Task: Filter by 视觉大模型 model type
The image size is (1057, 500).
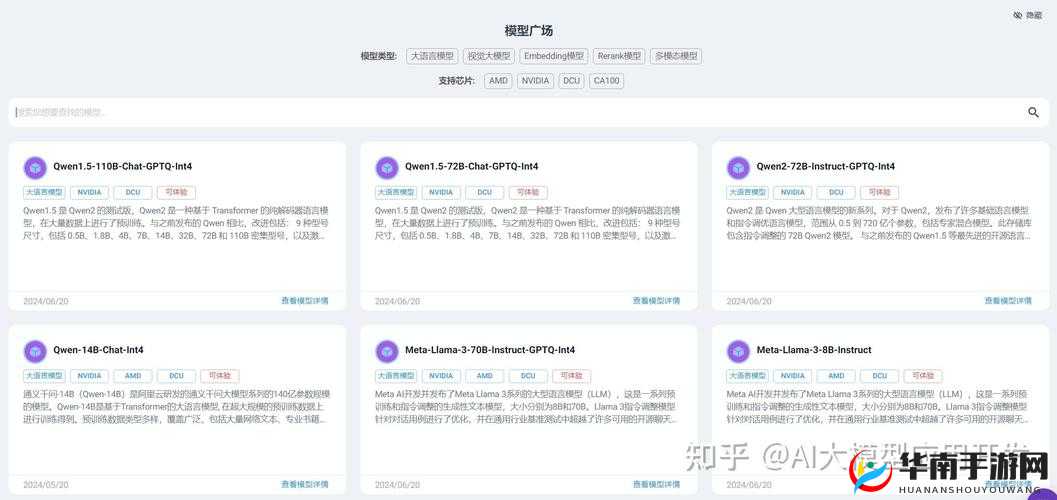Action: [490, 57]
